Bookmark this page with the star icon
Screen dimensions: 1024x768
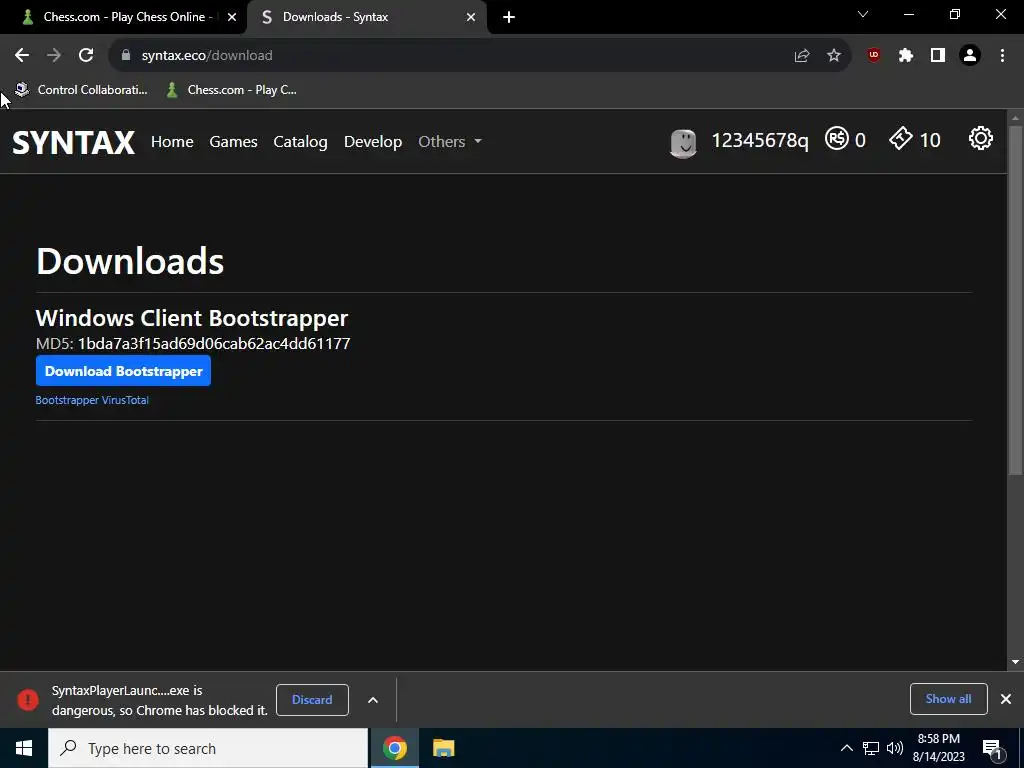(x=834, y=56)
